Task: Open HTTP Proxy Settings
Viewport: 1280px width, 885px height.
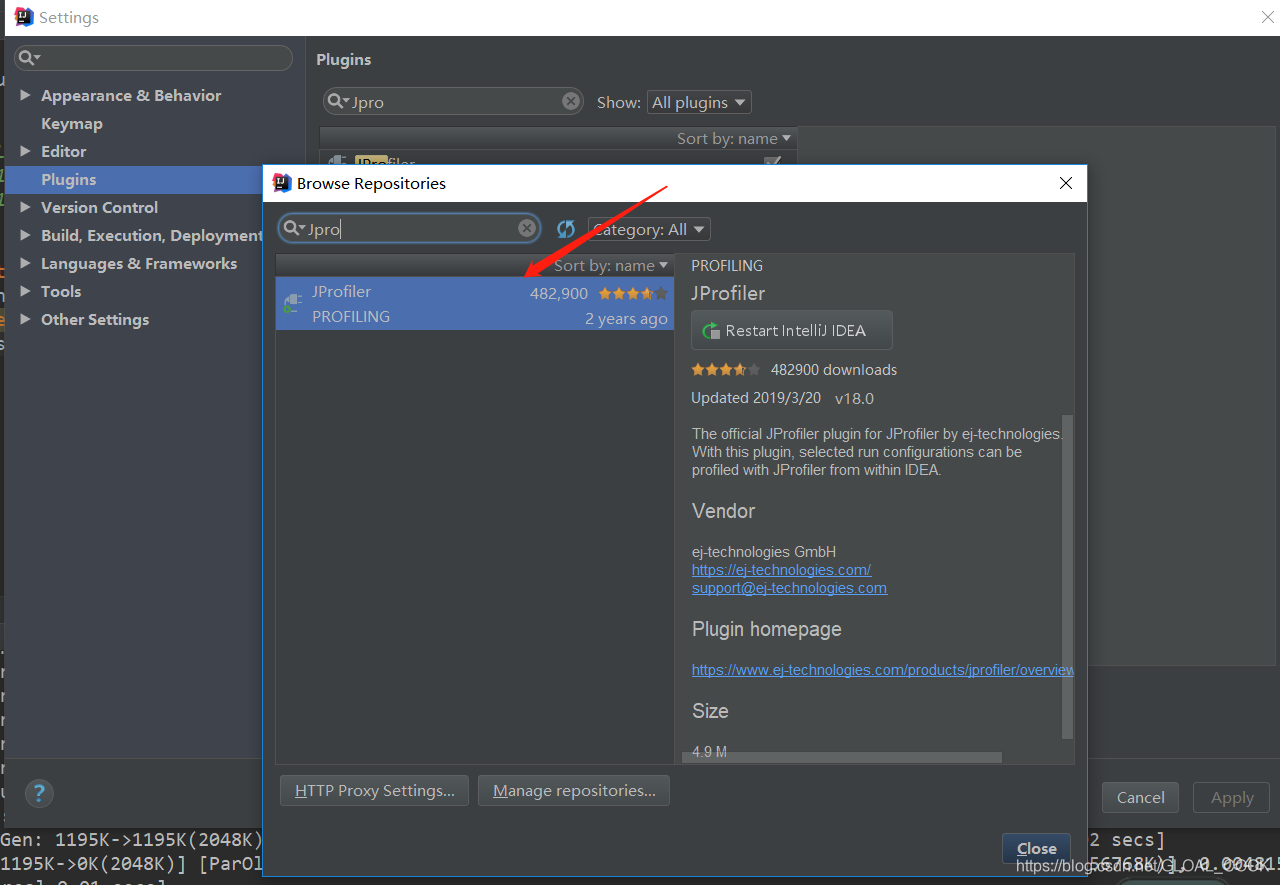Action: [375, 790]
